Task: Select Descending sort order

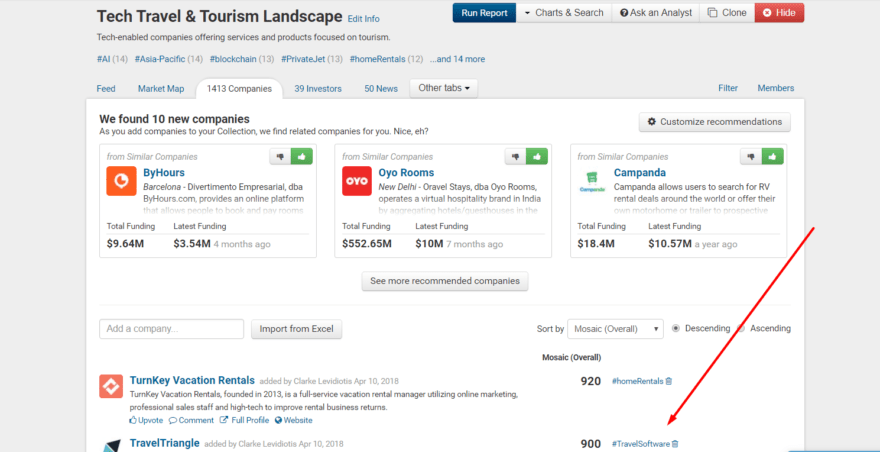Action: tap(677, 328)
